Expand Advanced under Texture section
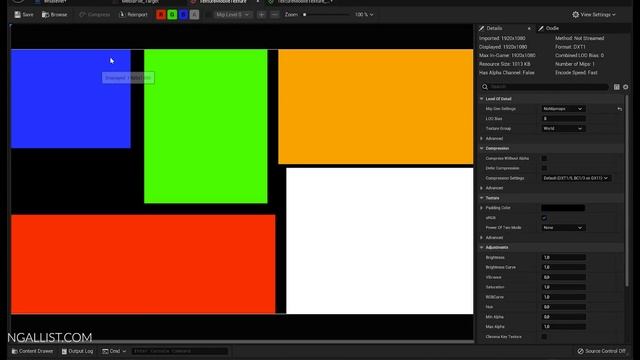Screen dimensions: 640x360 tap(482, 237)
